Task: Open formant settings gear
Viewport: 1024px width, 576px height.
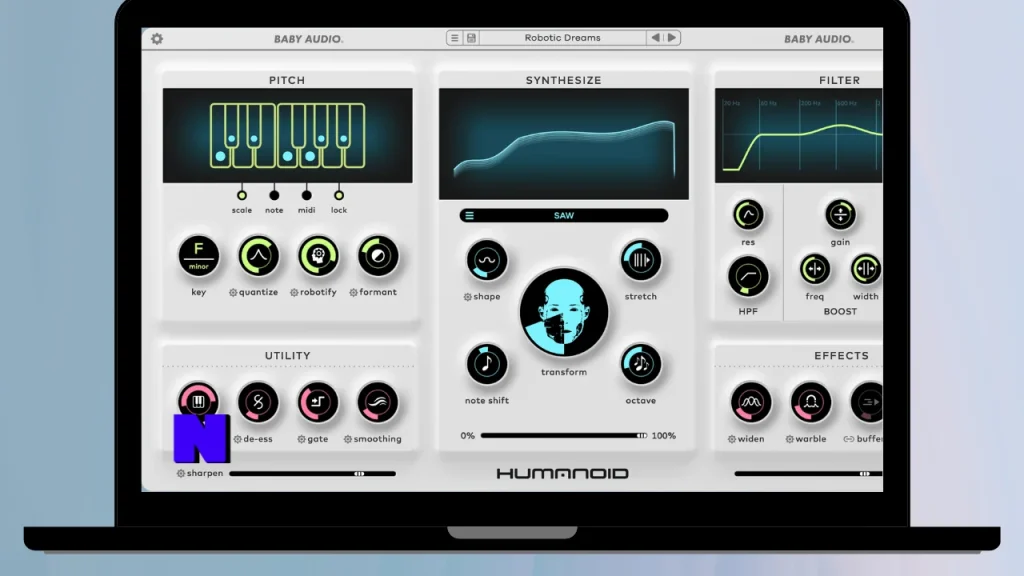Action: click(353, 293)
